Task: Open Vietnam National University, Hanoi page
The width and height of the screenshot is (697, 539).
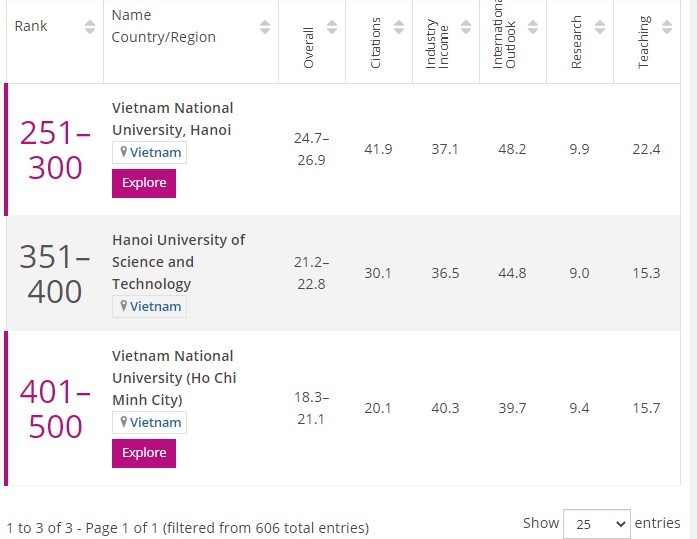Action: pyautogui.click(x=173, y=118)
